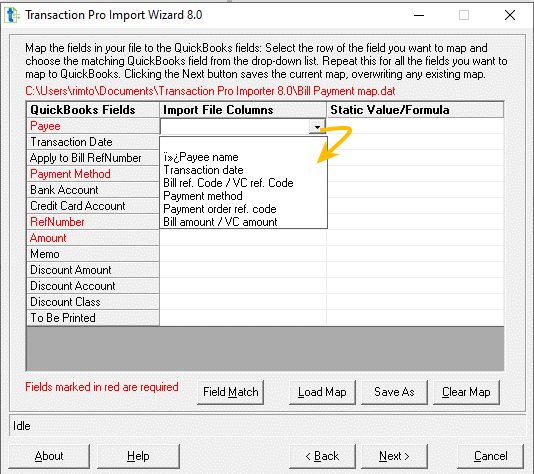Select the Payment Method field row
The image size is (534, 474).
tap(93, 174)
